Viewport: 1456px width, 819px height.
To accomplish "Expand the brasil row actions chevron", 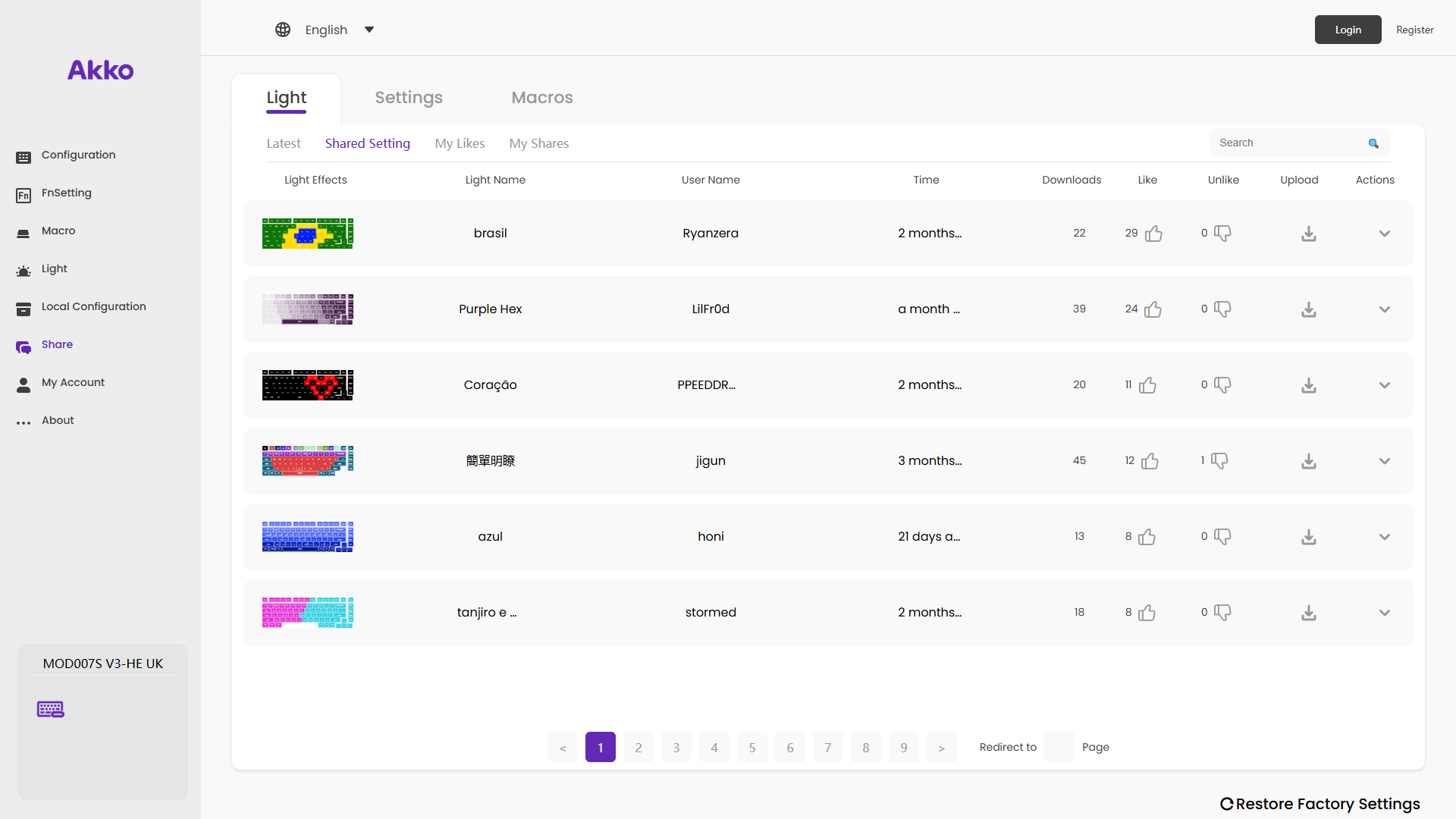I will tap(1384, 234).
